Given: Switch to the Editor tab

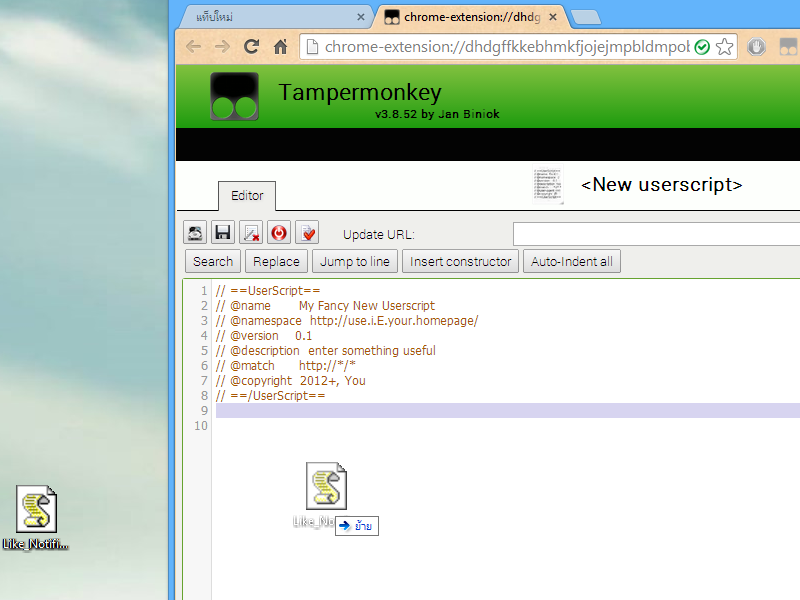Looking at the screenshot, I should pos(247,196).
